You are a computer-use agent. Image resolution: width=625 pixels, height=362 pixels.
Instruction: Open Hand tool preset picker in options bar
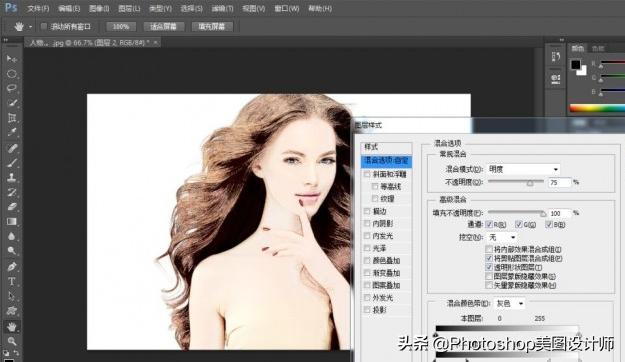[x=31, y=27]
